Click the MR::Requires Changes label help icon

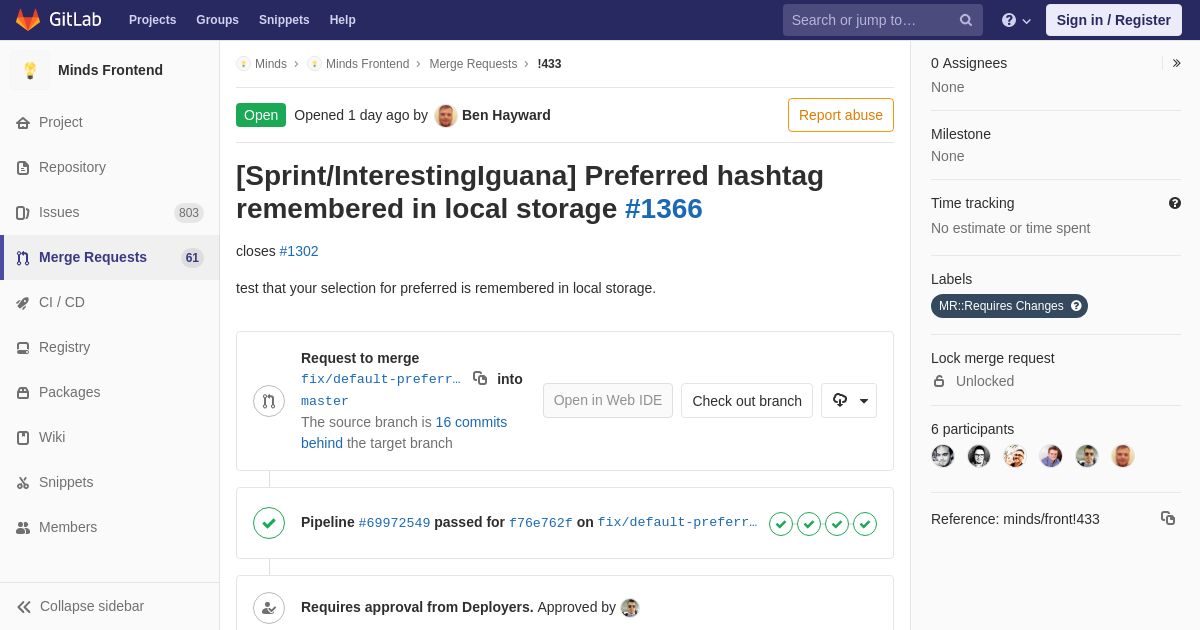pyautogui.click(x=1076, y=306)
